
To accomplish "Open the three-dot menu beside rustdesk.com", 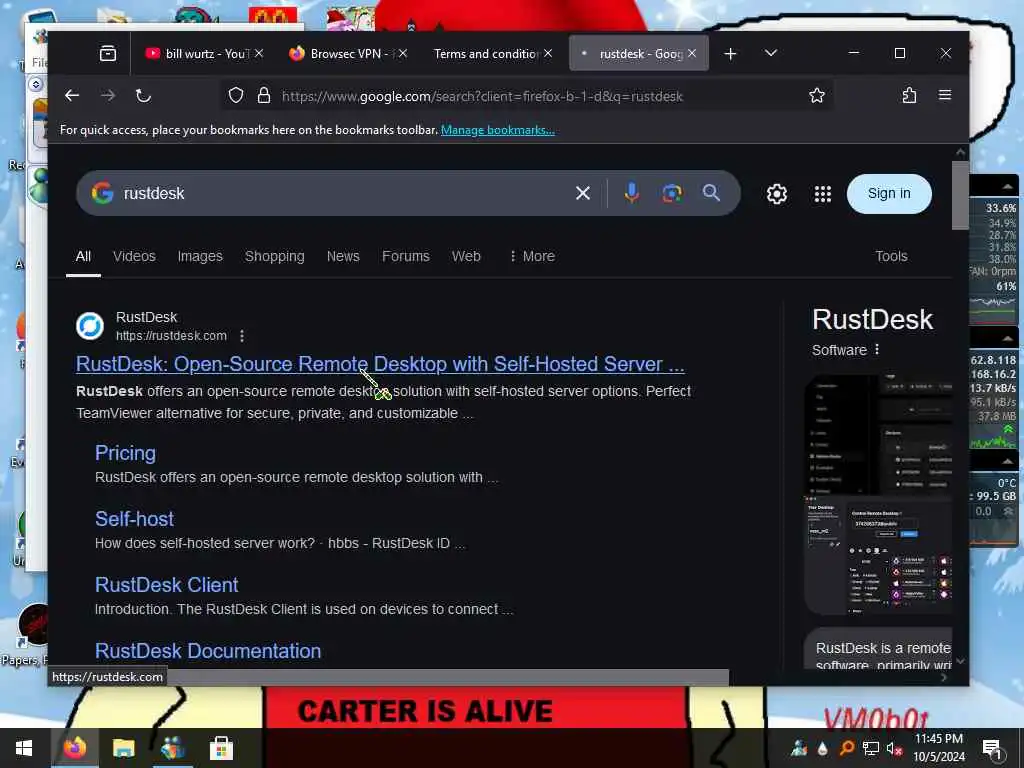I will coord(242,336).
